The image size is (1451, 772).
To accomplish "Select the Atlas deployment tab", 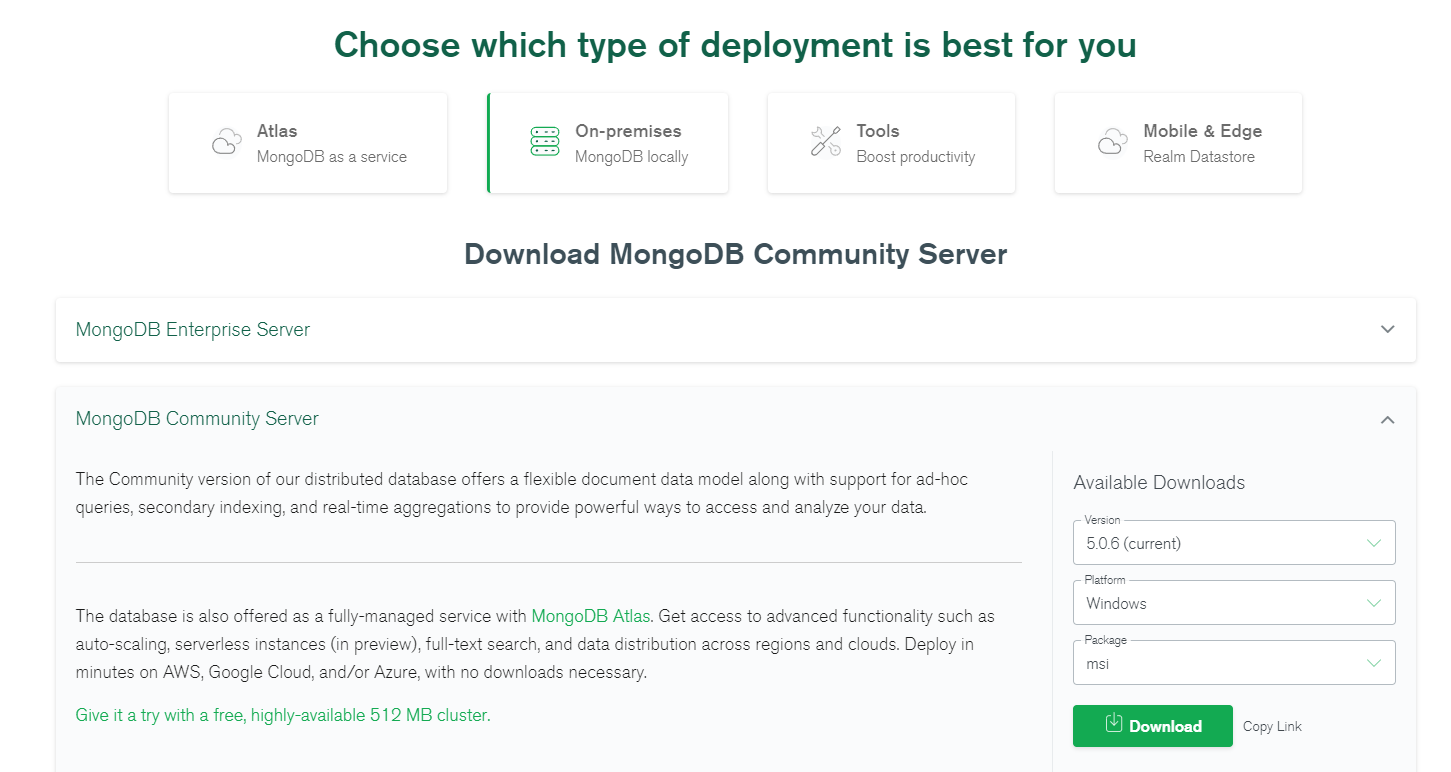I will tap(308, 143).
